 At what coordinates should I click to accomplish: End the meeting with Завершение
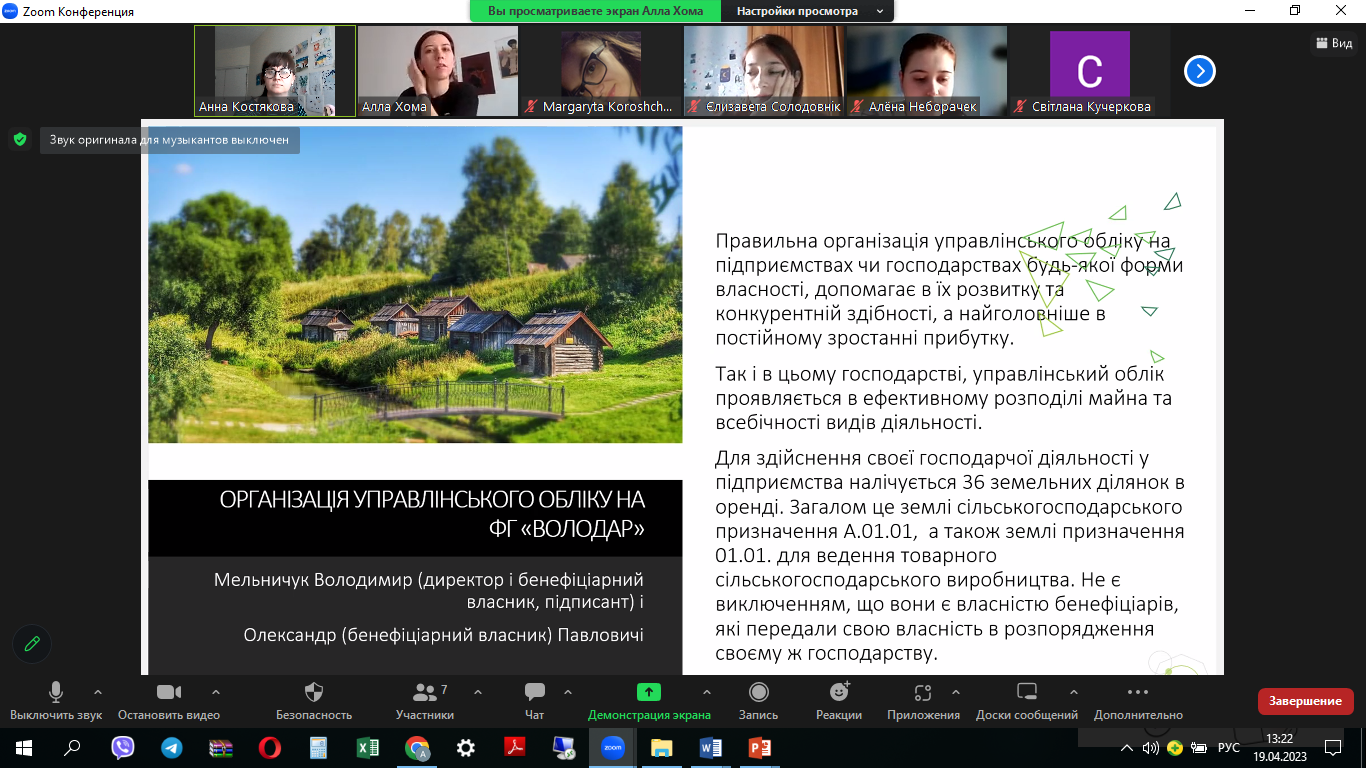pyautogui.click(x=1306, y=702)
